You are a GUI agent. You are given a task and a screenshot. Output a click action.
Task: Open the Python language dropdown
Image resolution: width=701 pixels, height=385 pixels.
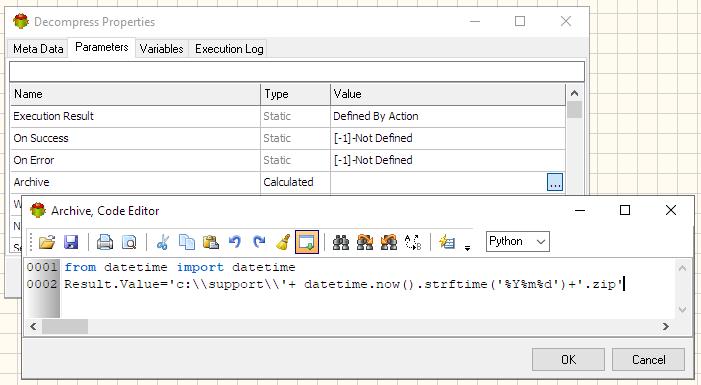click(517, 241)
